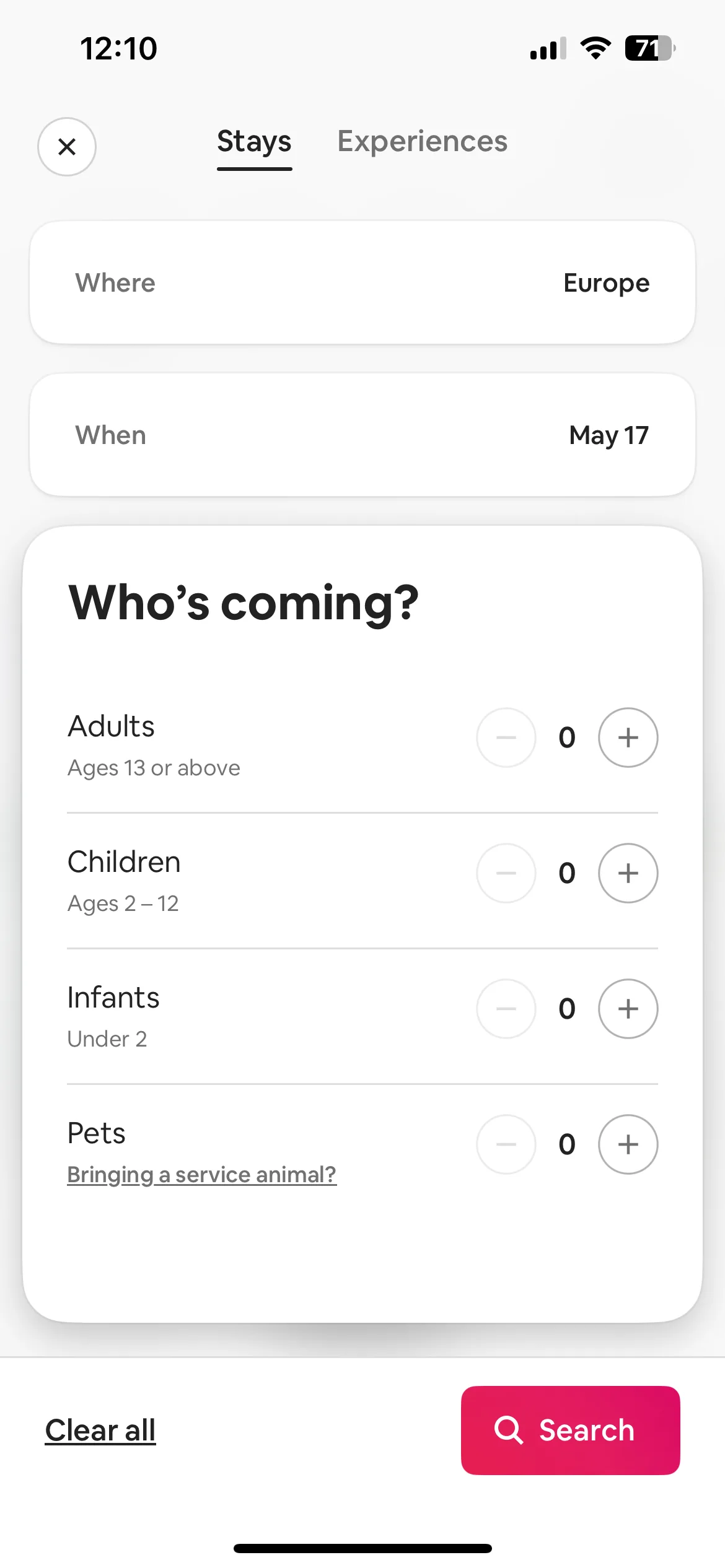Increase the Adults guest count
Viewport: 725px width, 1568px height.
(x=628, y=738)
